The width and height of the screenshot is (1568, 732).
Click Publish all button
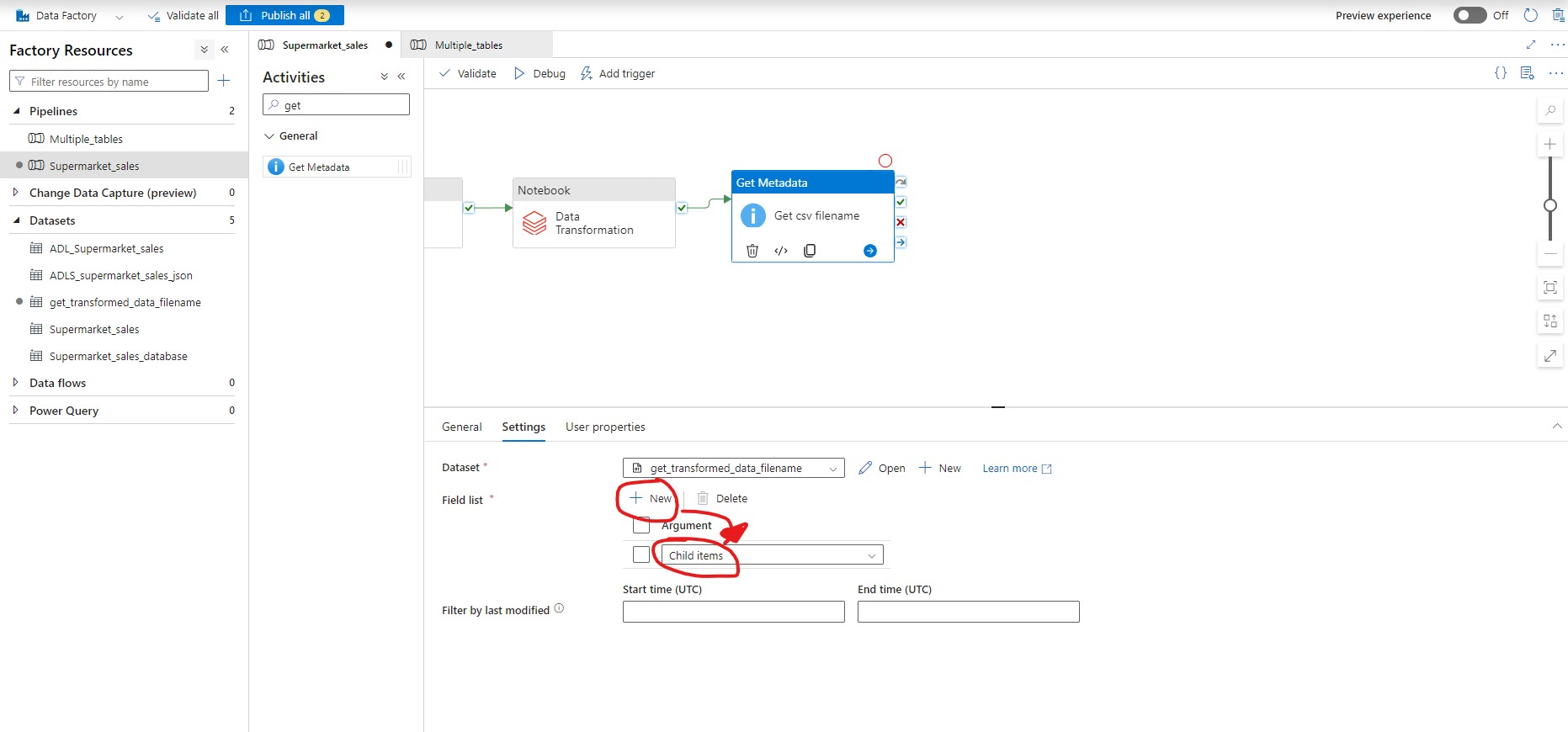[284, 15]
